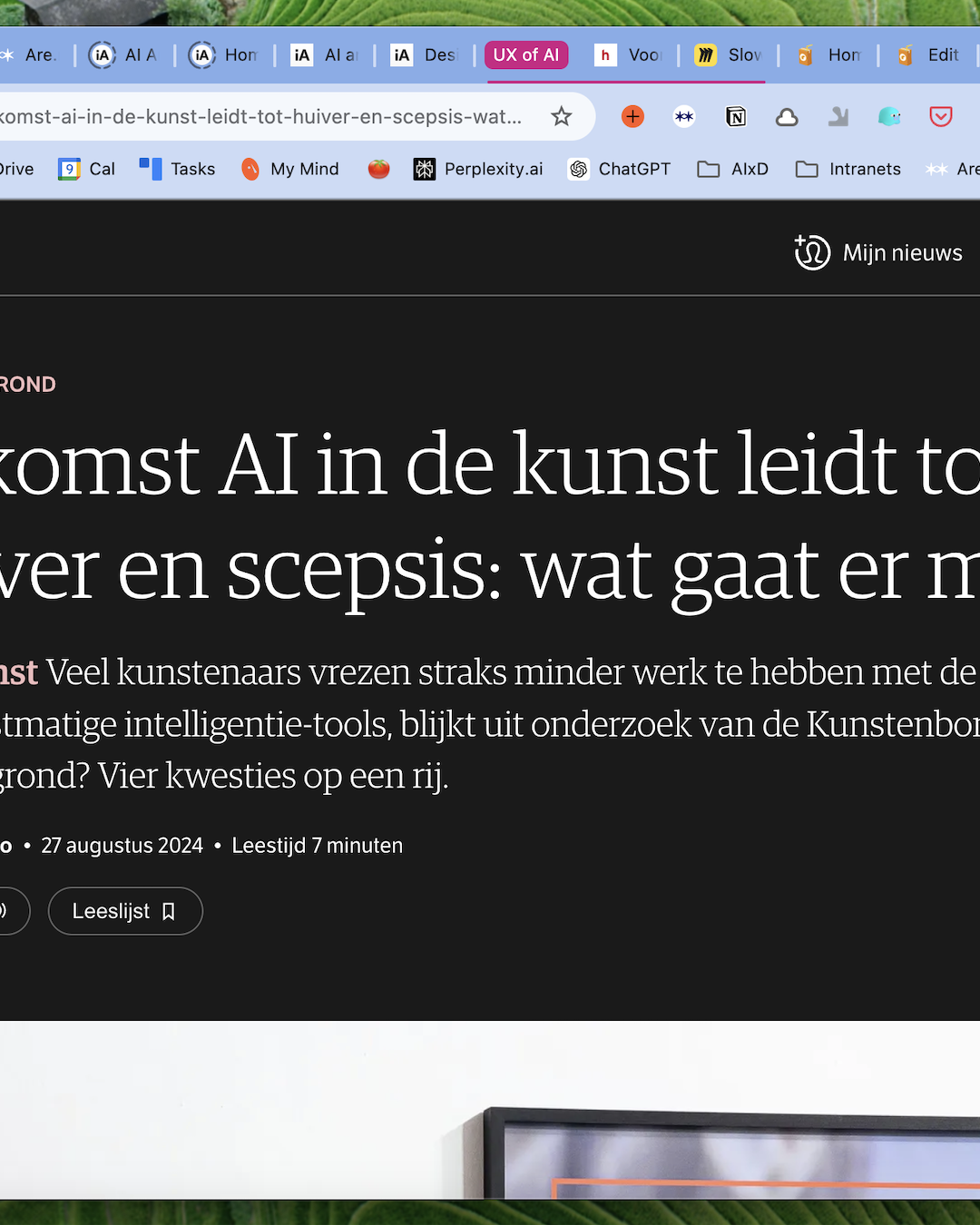This screenshot has width=980, height=1225.
Task: Open the Cal bookmark
Action: pos(87,169)
